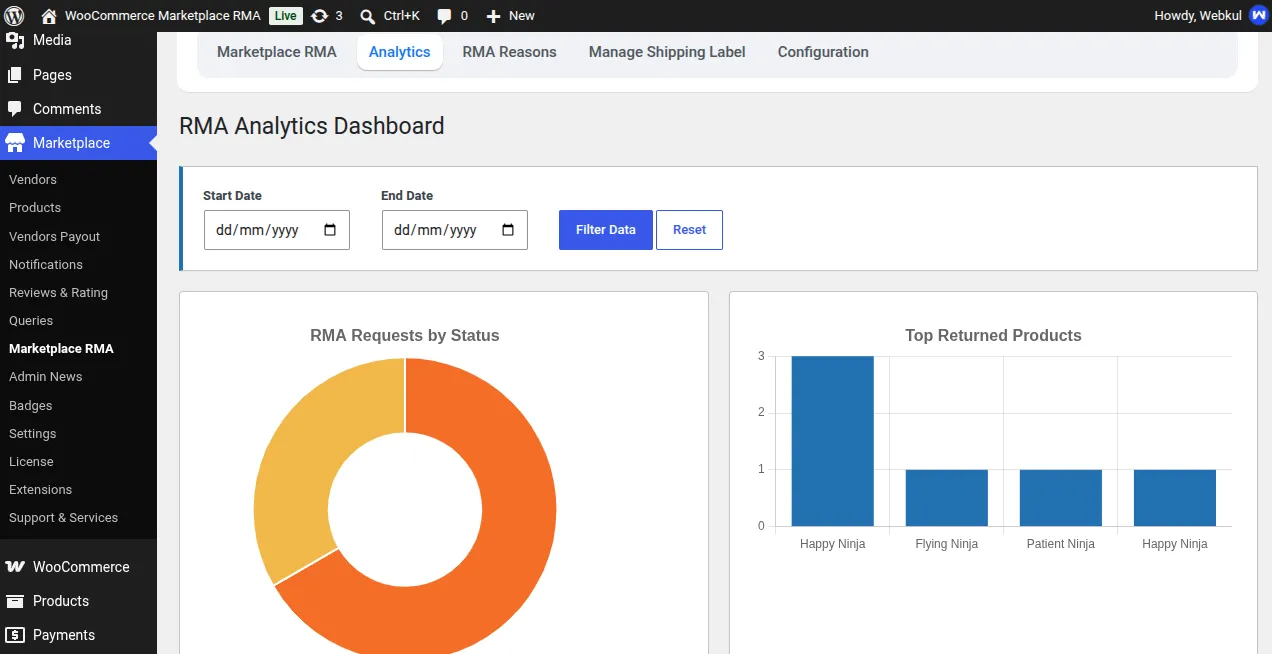The height and width of the screenshot is (654, 1272).
Task: Open Reviews & Rating link
Action: pyautogui.click(x=58, y=293)
